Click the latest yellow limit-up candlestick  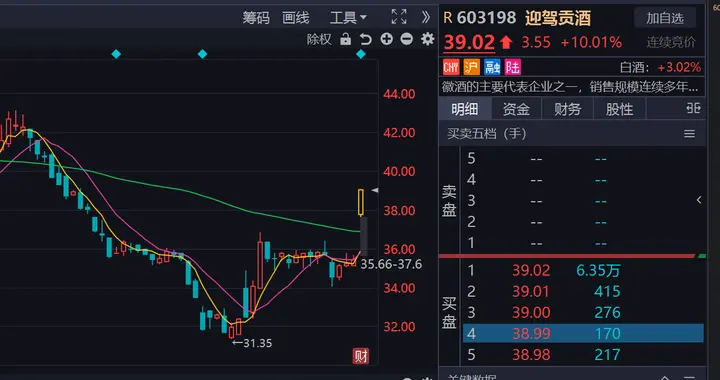[x=361, y=202]
